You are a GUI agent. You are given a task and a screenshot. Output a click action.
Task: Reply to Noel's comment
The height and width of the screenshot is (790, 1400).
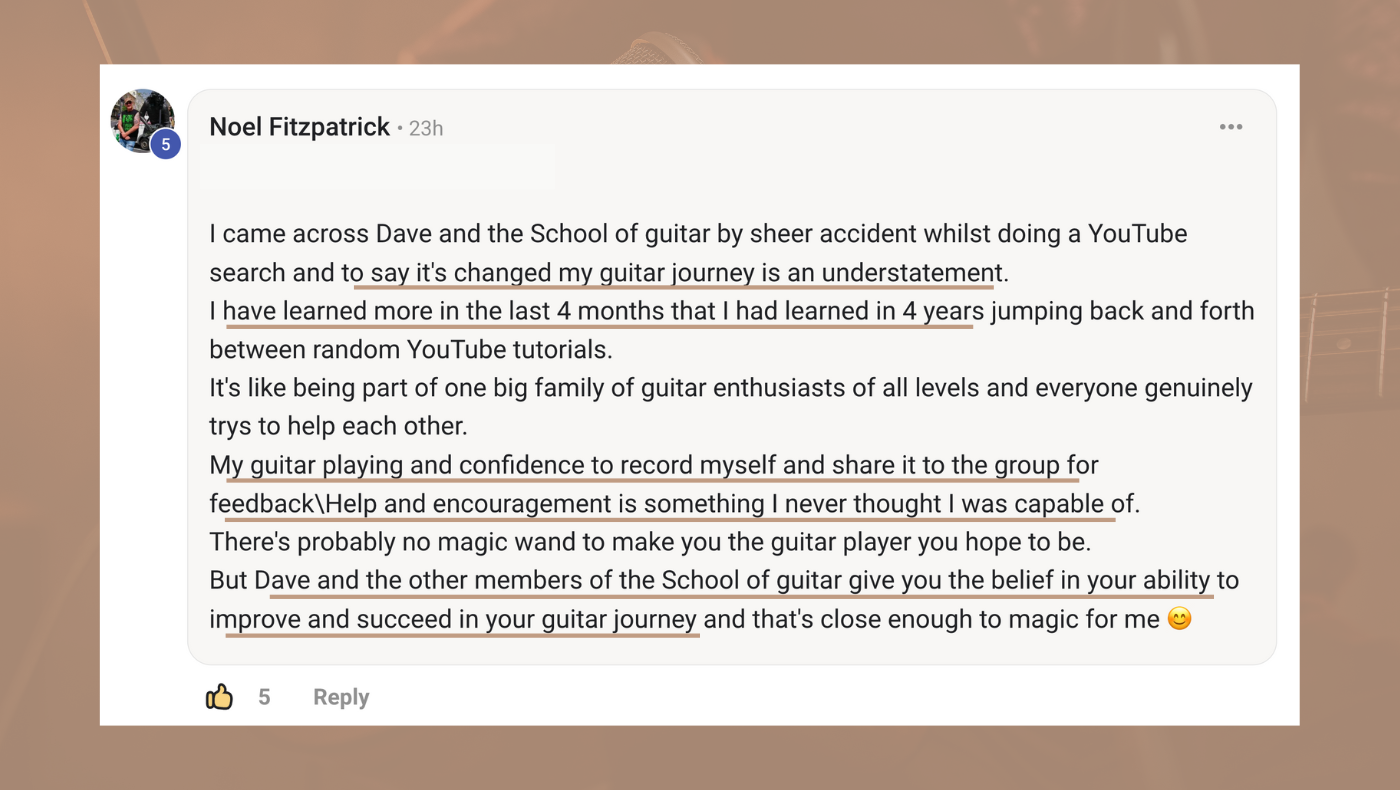[x=341, y=697]
